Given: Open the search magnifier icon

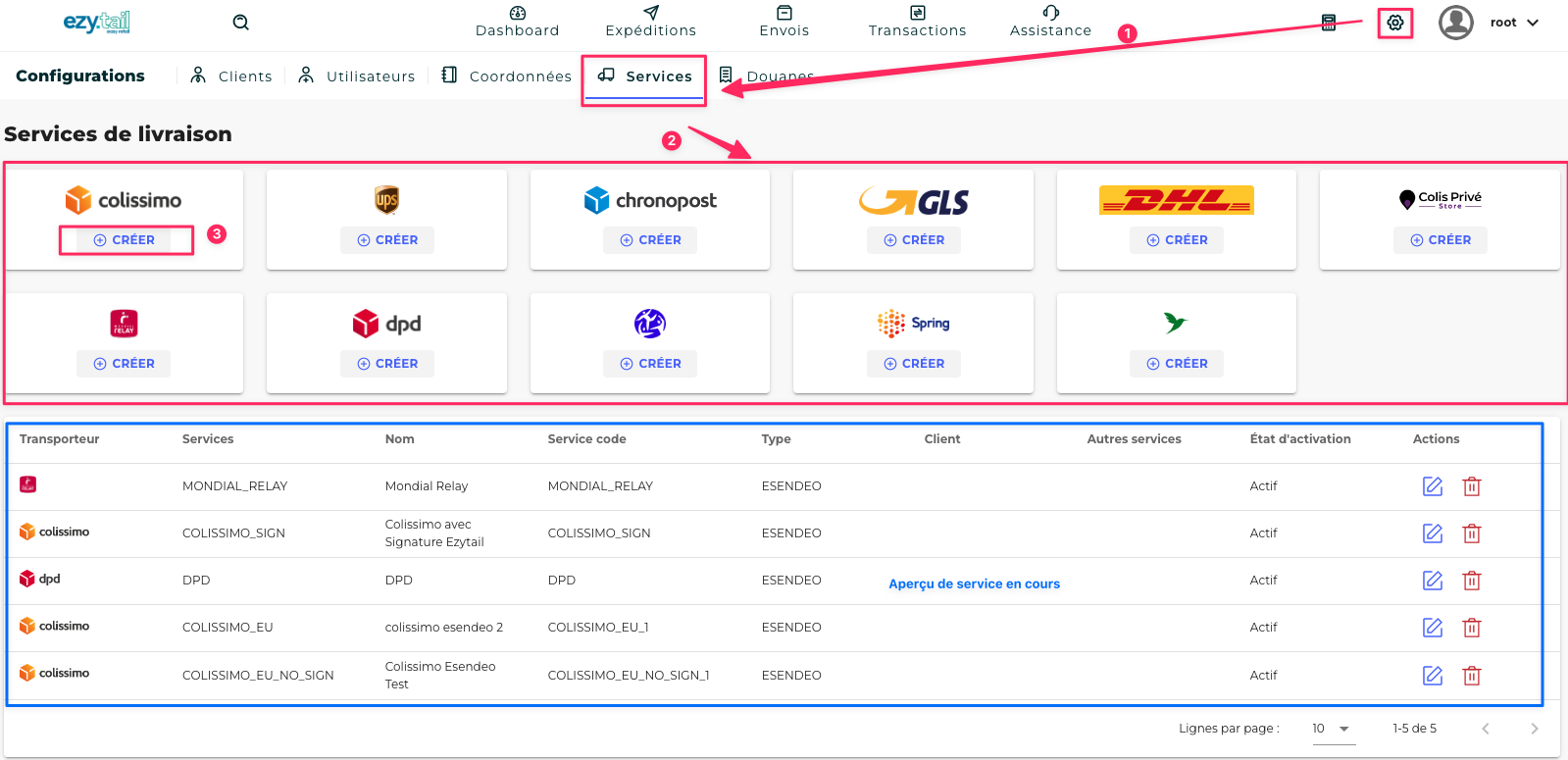Looking at the screenshot, I should click(x=240, y=23).
